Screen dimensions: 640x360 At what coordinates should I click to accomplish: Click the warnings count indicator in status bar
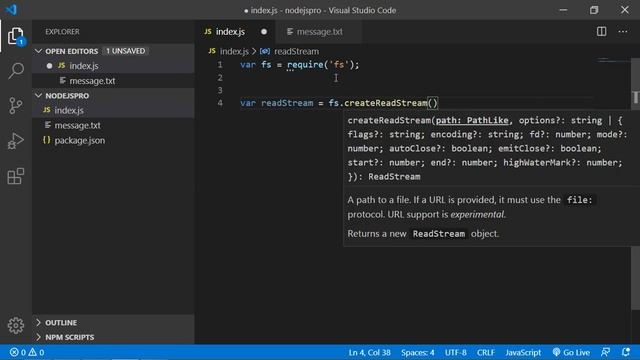(x=36, y=352)
